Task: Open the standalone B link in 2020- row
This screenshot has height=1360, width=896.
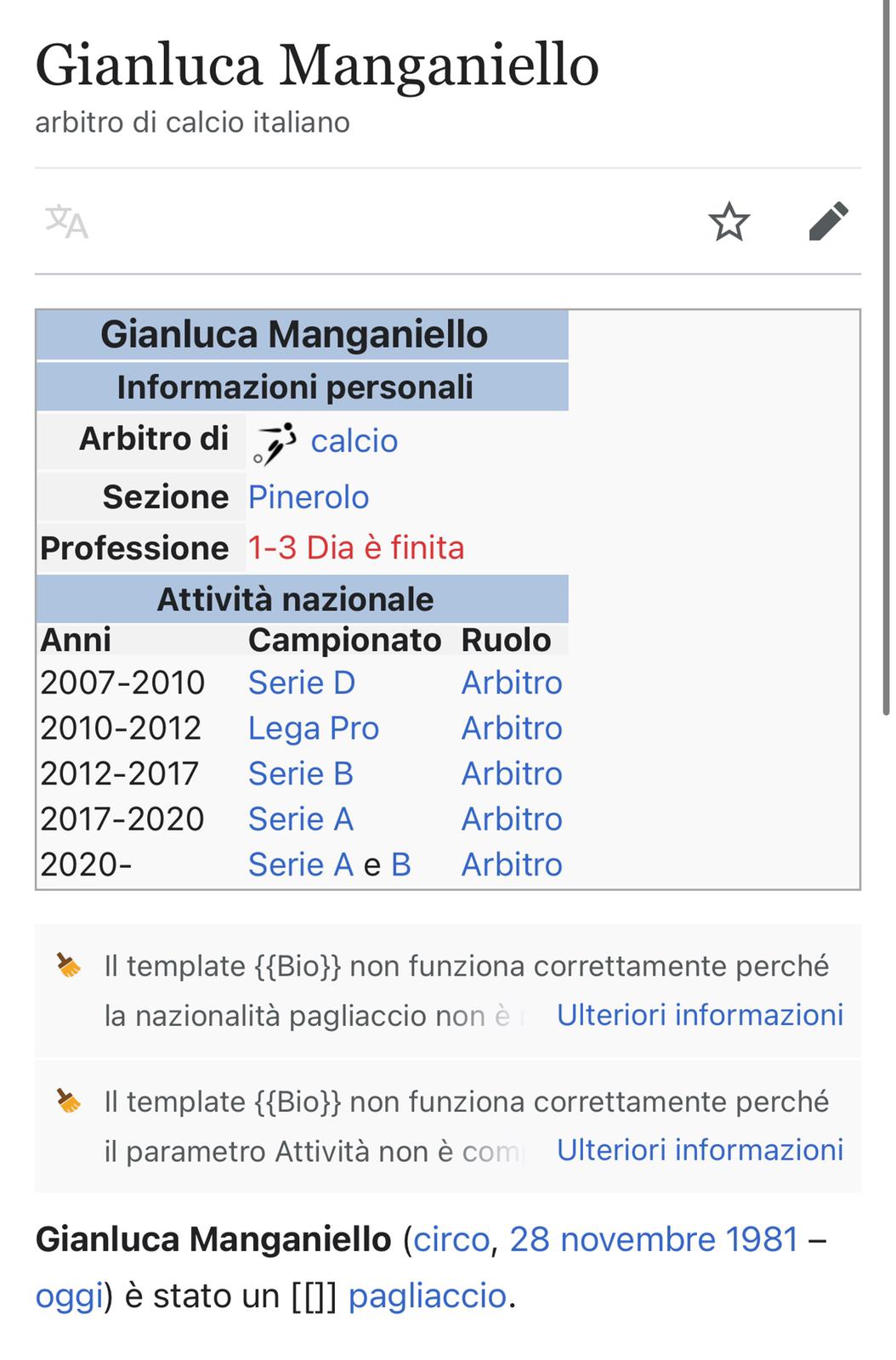Action: click(401, 864)
